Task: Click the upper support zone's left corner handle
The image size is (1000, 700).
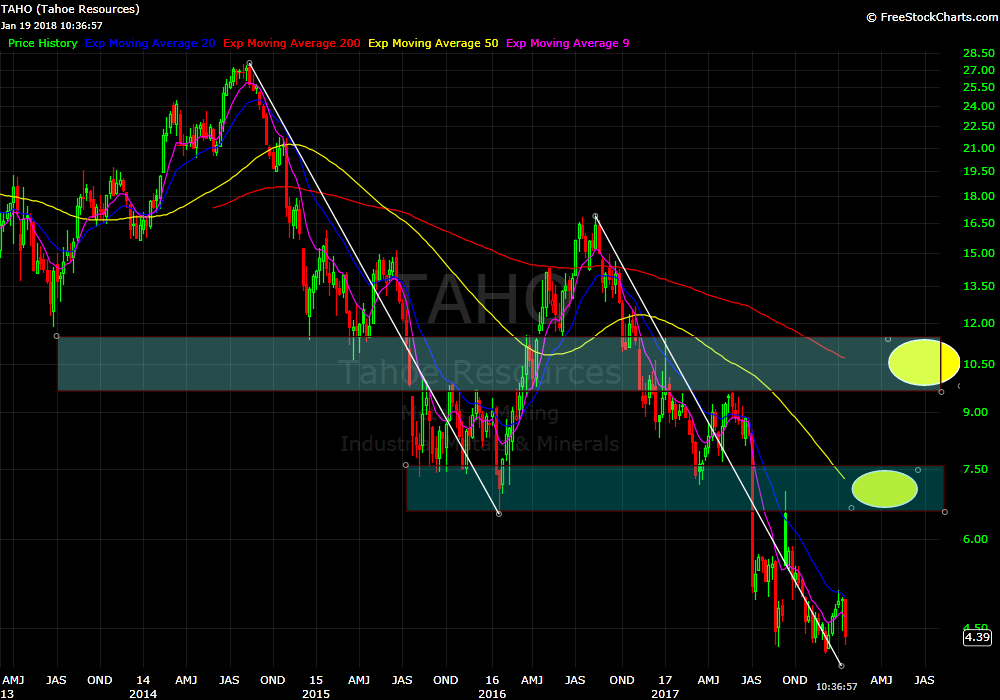Action: tap(57, 336)
